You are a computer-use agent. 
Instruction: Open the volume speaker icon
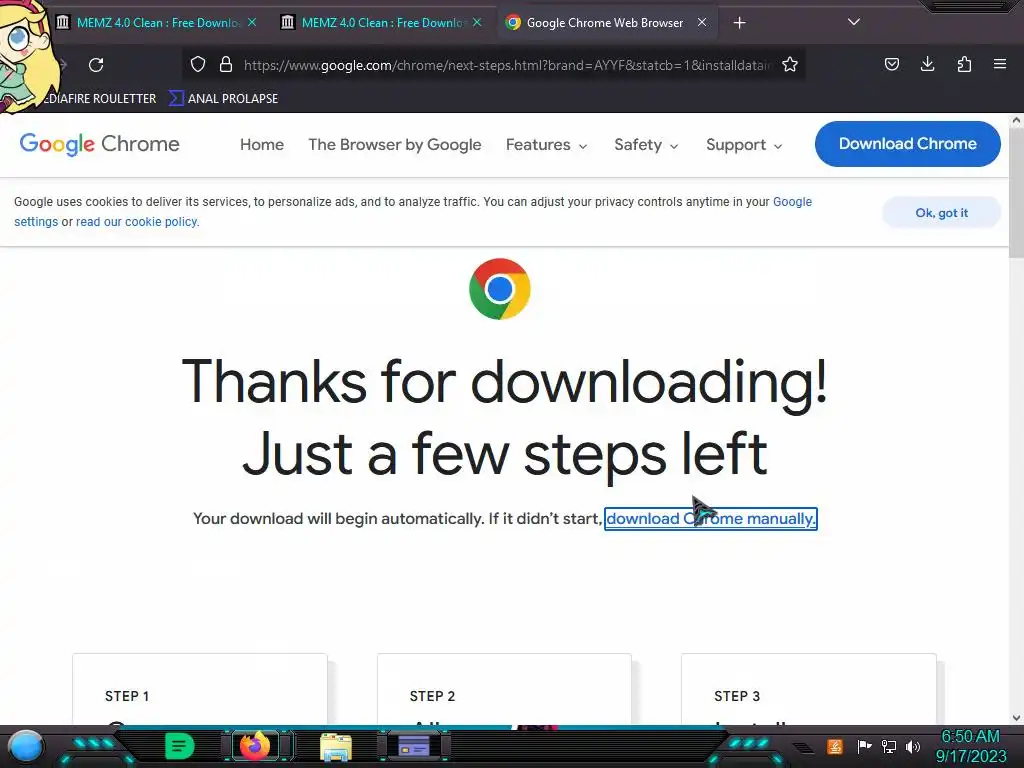[x=913, y=746]
